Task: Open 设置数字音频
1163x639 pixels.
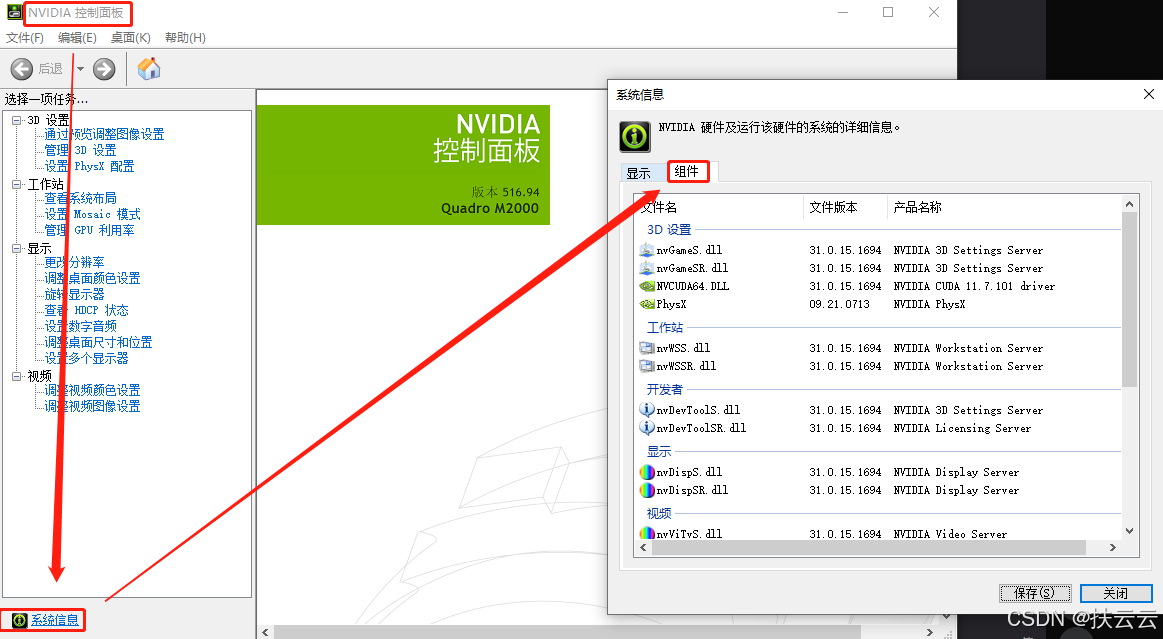Action: click(80, 326)
